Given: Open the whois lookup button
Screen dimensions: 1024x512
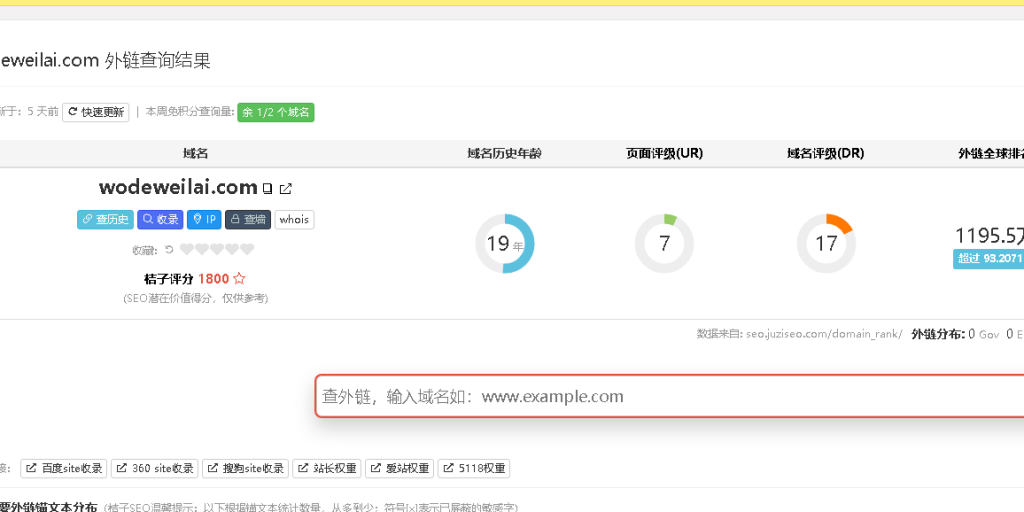Looking at the screenshot, I should tap(294, 219).
